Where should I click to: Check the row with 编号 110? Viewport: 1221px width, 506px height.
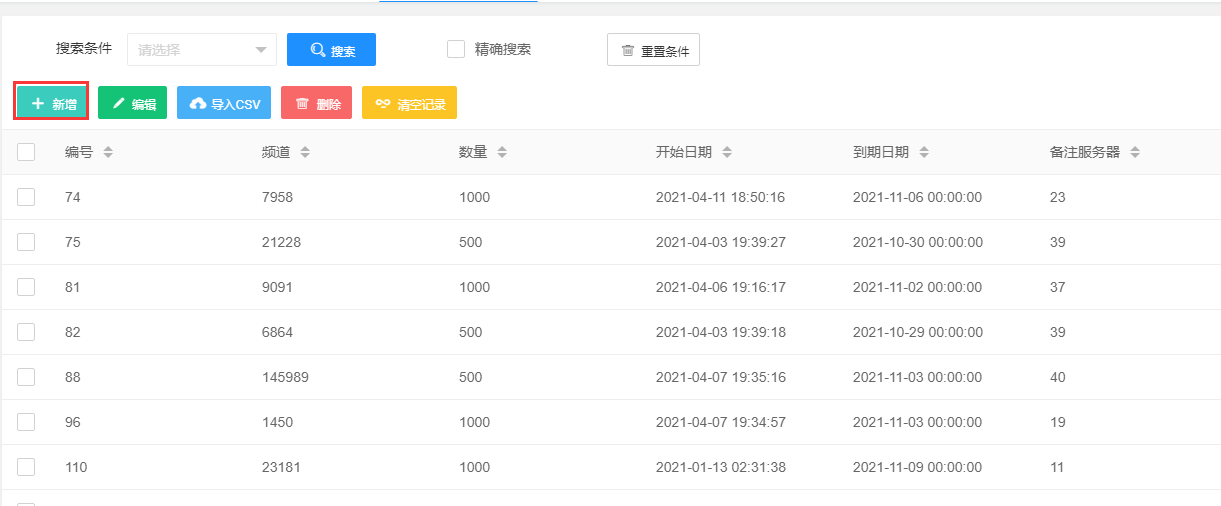click(x=26, y=467)
